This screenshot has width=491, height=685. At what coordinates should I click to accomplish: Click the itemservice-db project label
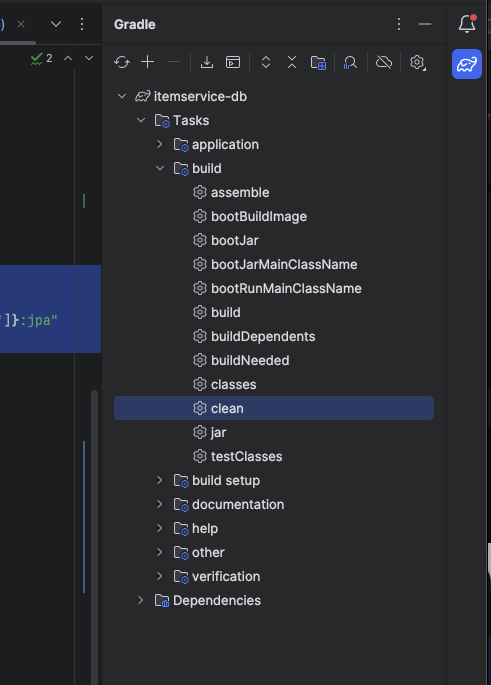[x=200, y=96]
